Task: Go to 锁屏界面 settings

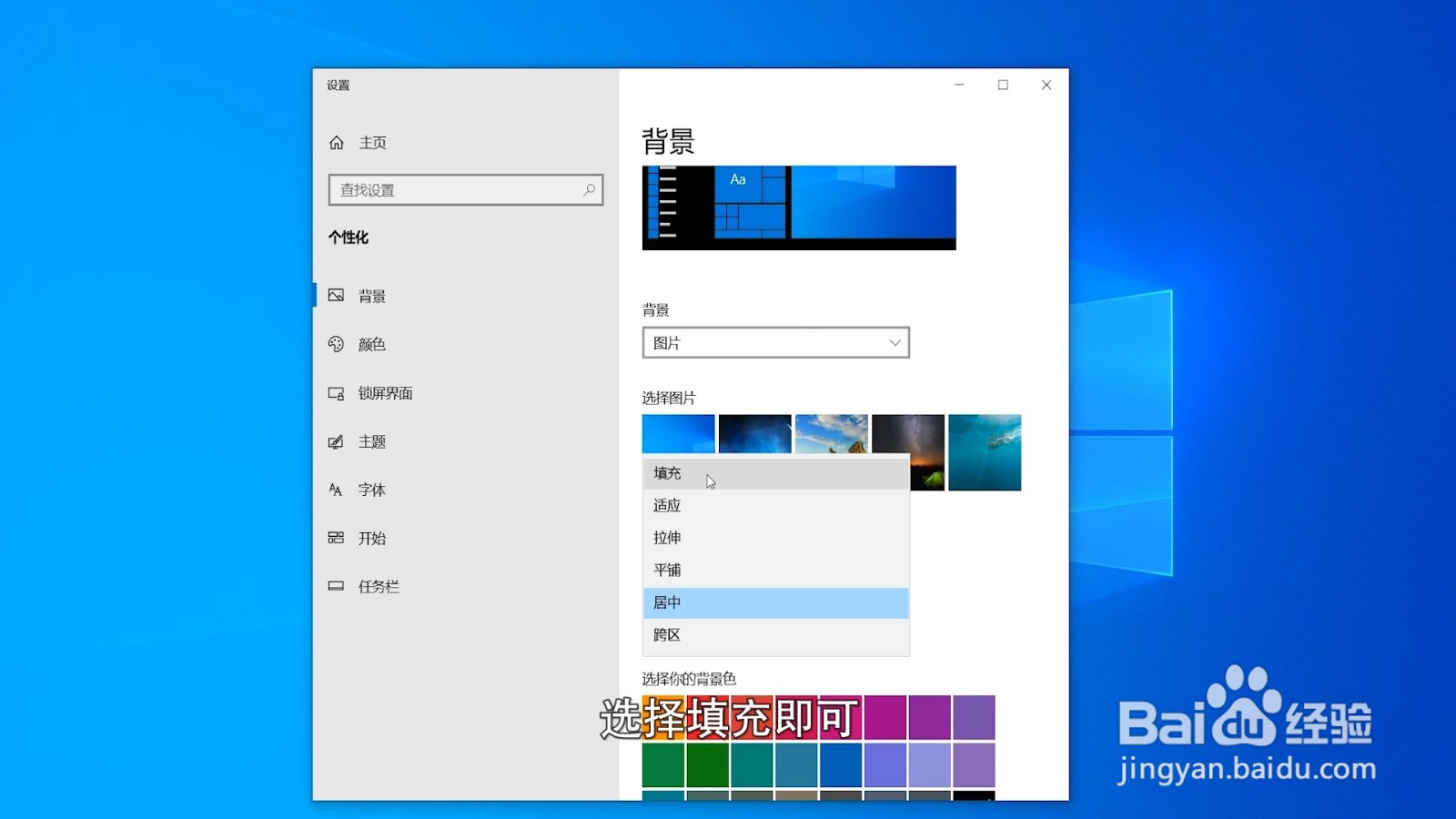Action: click(385, 393)
